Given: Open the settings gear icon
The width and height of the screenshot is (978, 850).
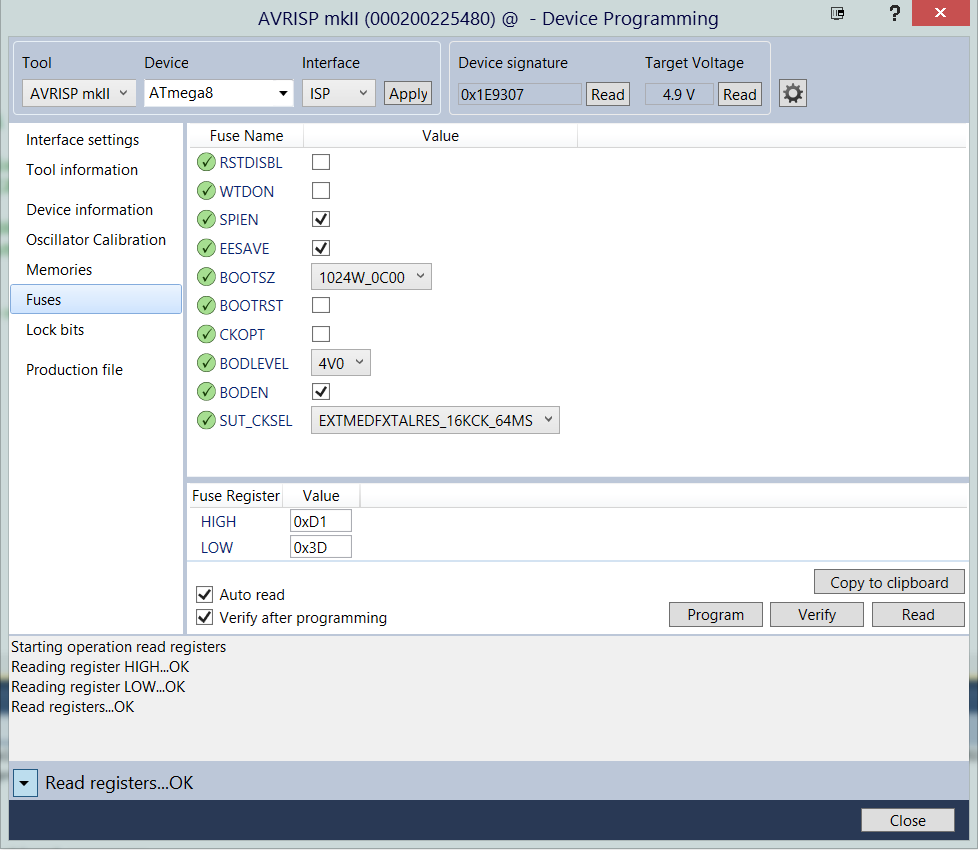Looking at the screenshot, I should pos(793,94).
